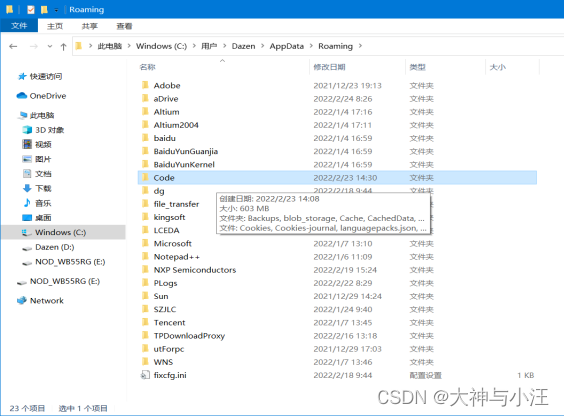Click the baidu folder icon
Viewport: 564px width, 416px height.
[145, 138]
